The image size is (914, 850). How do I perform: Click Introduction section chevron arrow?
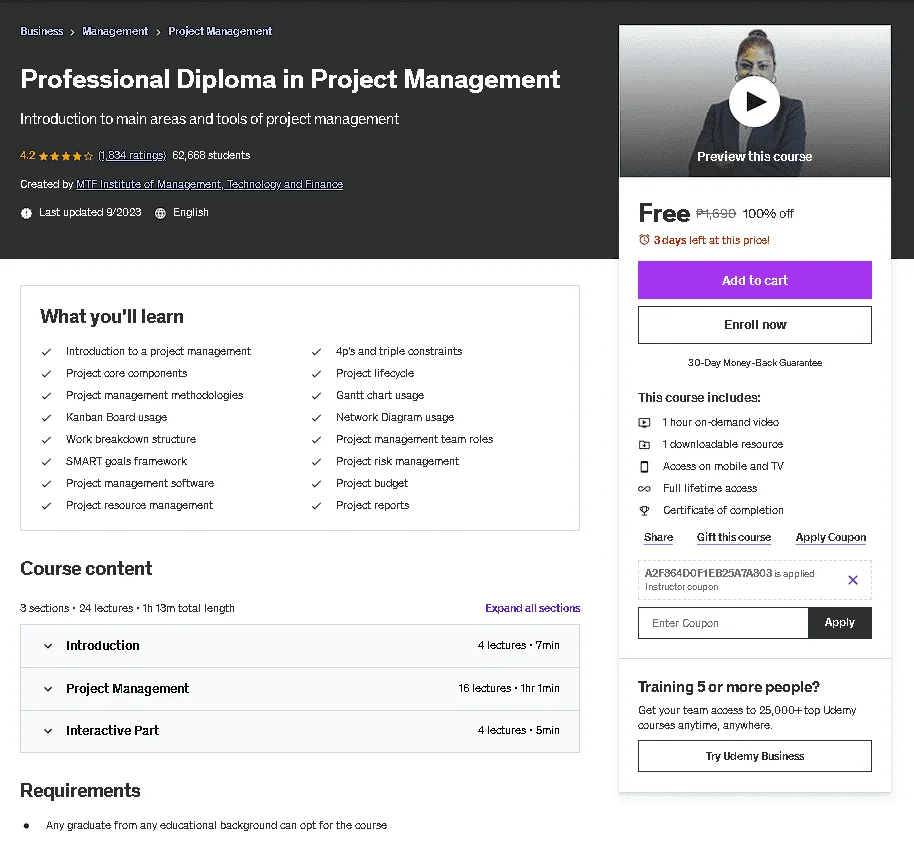[x=48, y=646]
